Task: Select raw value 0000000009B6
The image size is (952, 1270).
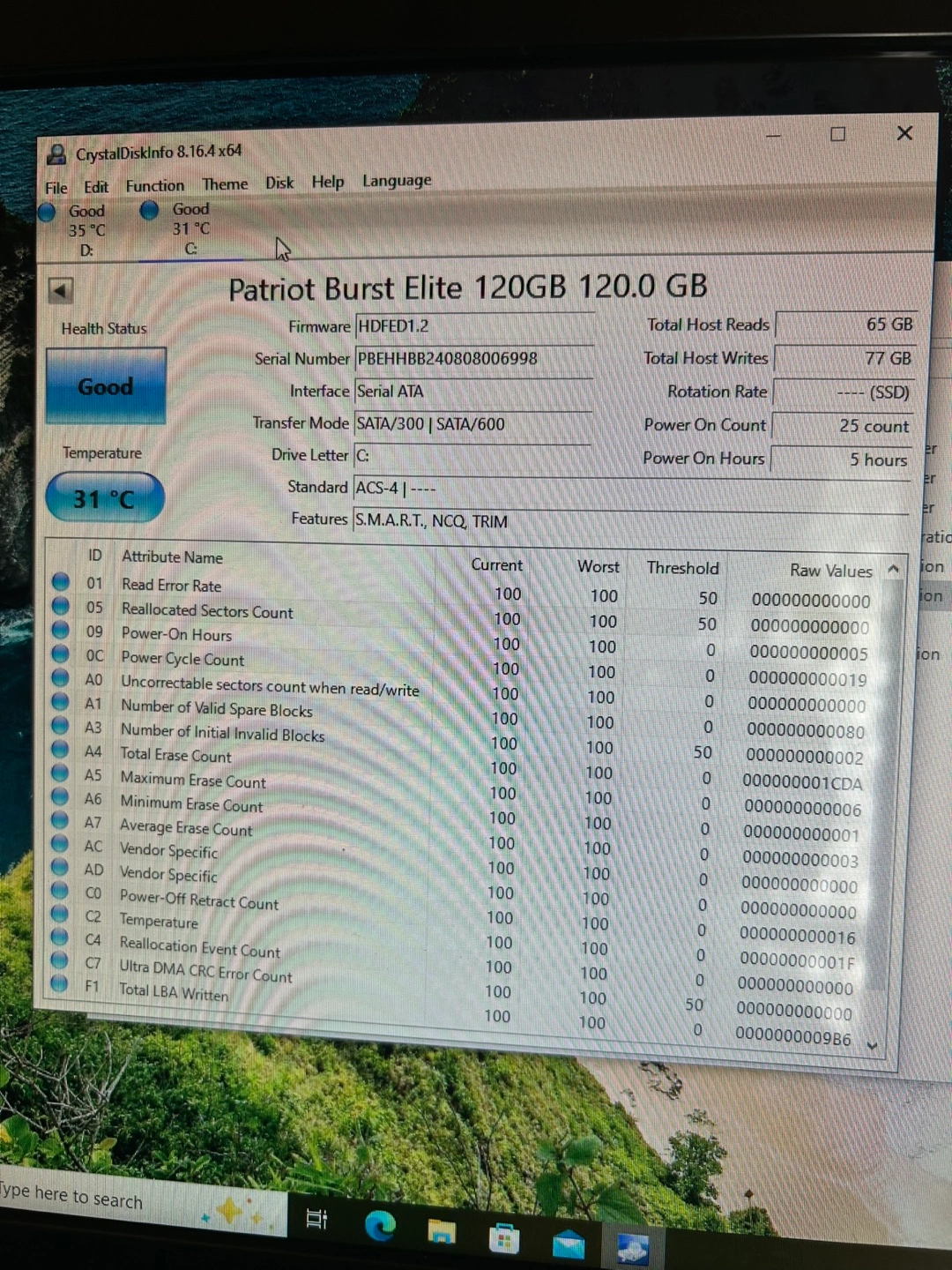Action: pyautogui.click(x=793, y=1037)
